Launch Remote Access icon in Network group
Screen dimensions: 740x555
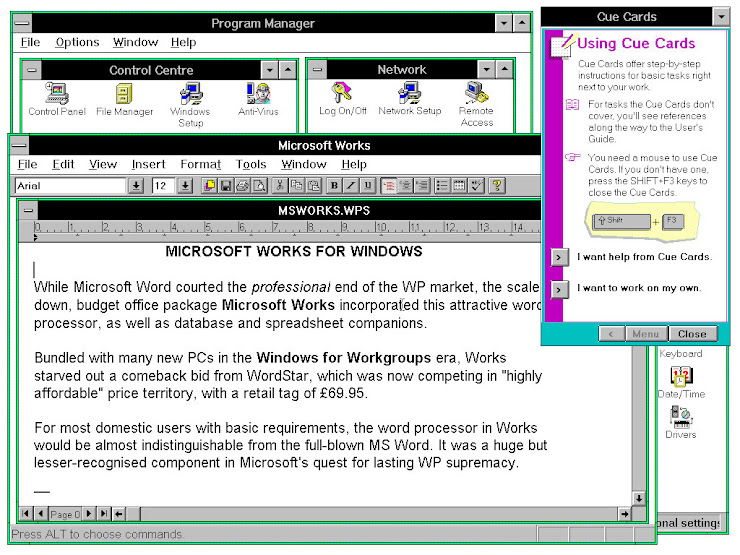tap(477, 104)
